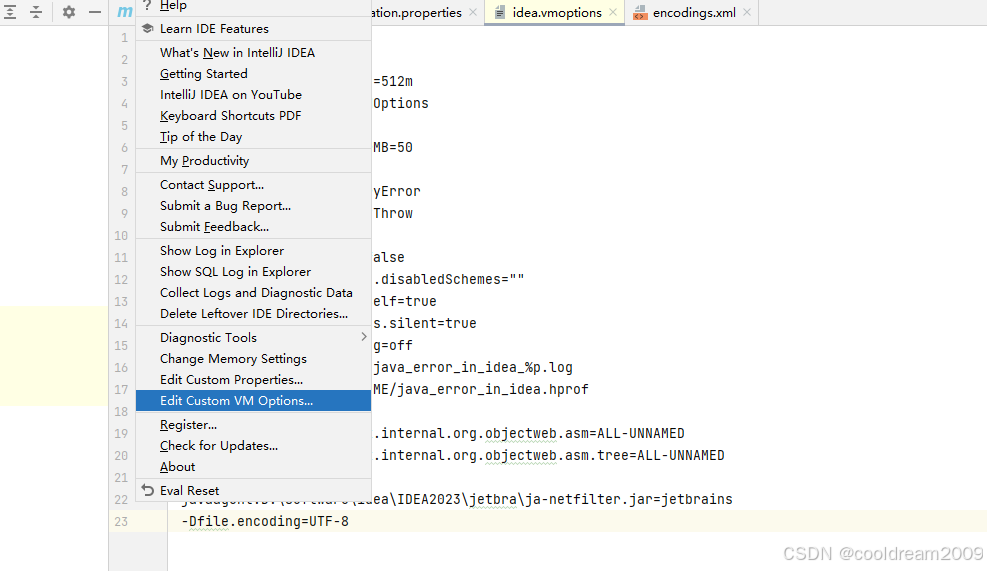Open What's New in IntelliJ IDEA

(x=253, y=53)
